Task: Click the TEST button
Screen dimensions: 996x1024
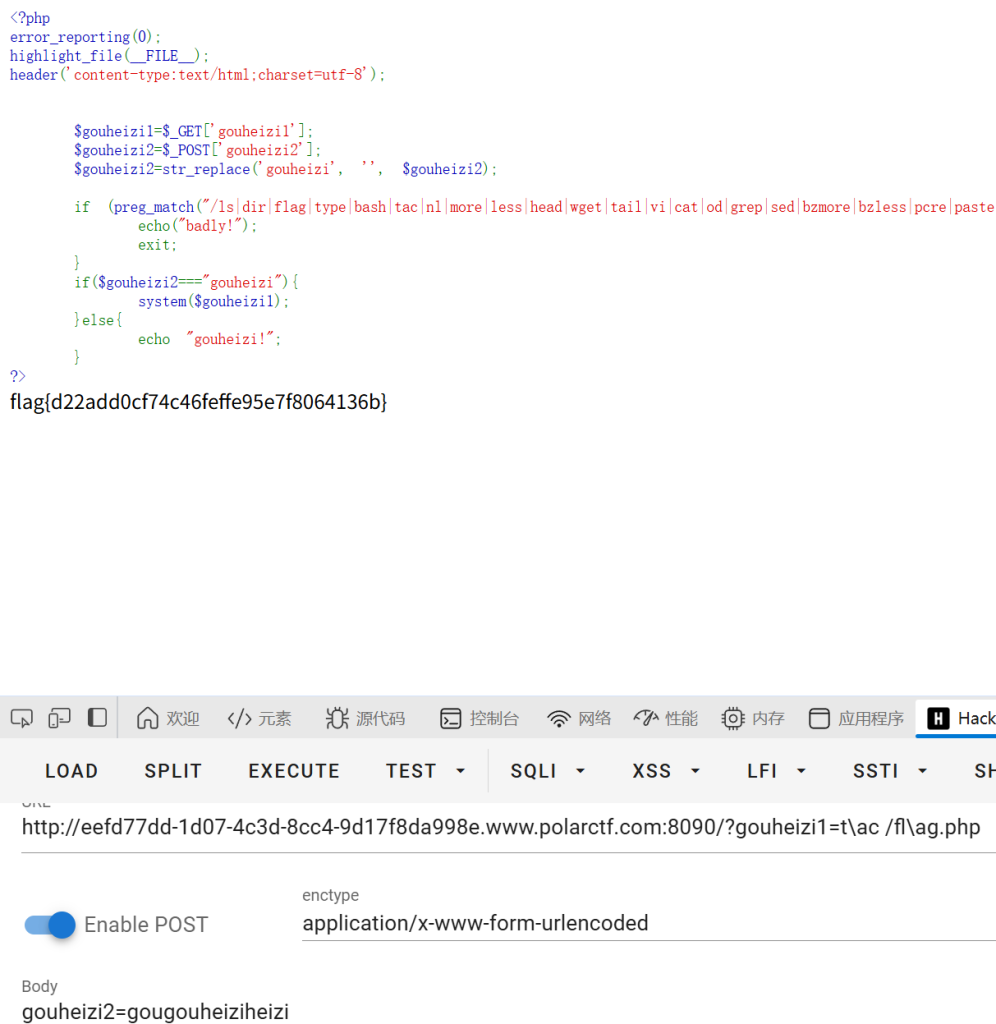Action: coord(411,771)
